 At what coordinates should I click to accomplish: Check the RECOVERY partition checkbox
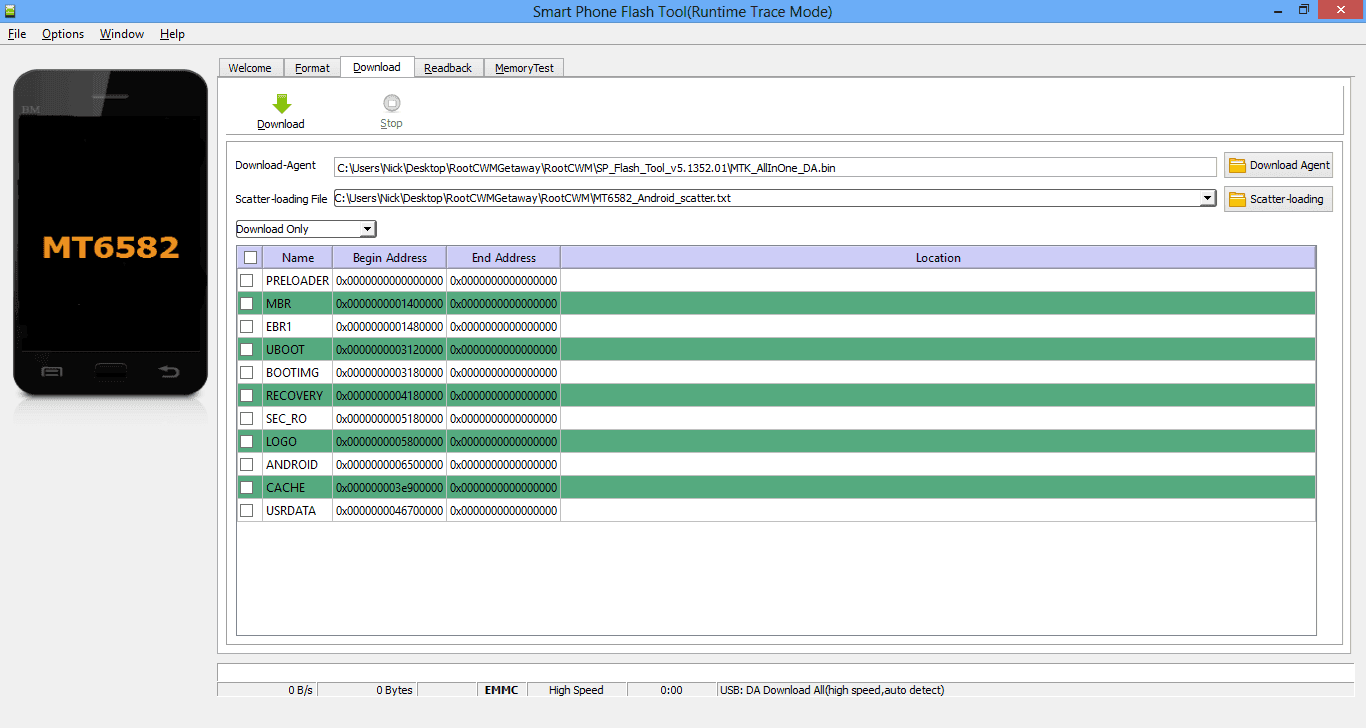(x=246, y=396)
